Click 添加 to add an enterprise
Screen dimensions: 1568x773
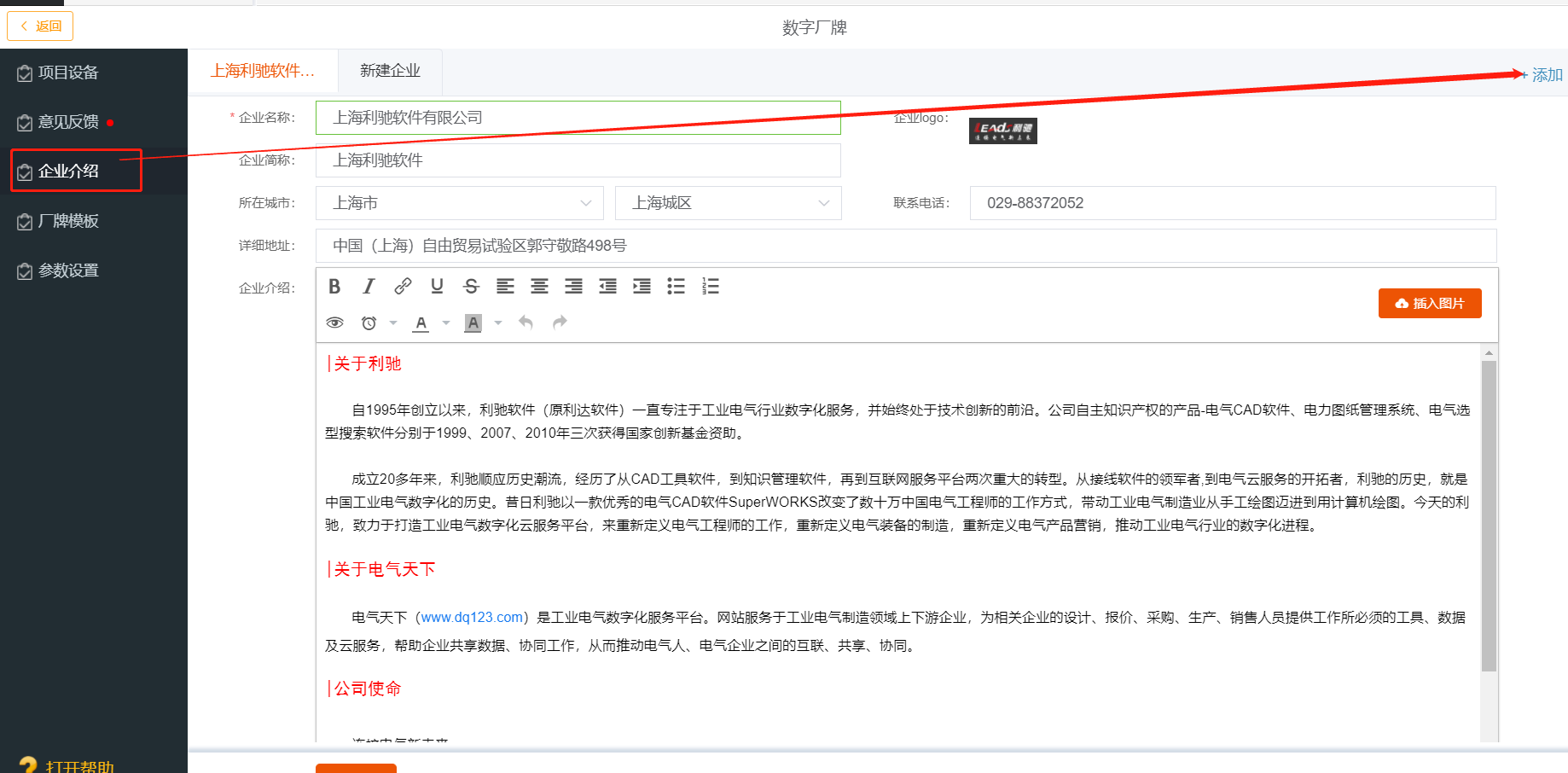(1541, 75)
